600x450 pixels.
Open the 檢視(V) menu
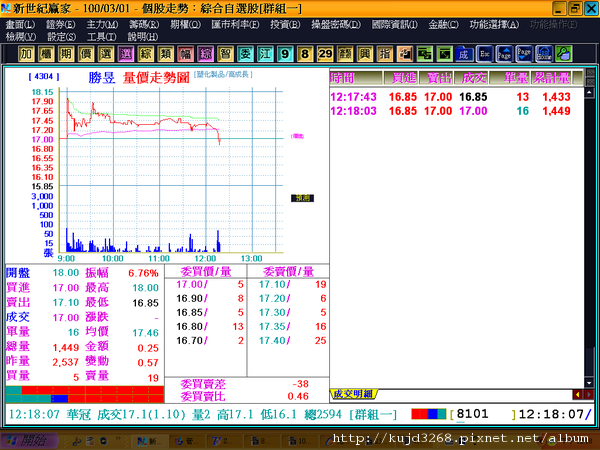pyautogui.click(x=21, y=37)
